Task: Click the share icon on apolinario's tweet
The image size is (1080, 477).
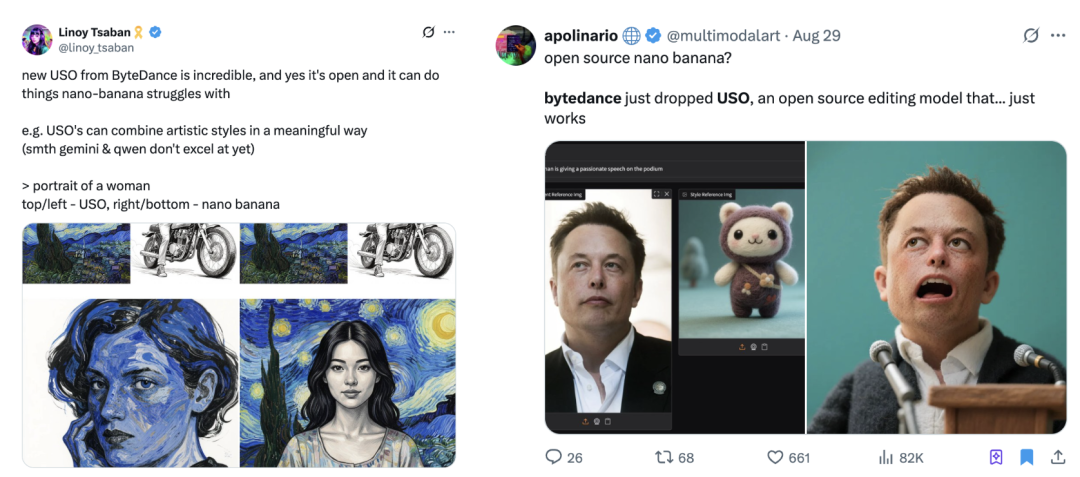Action: point(1057,457)
